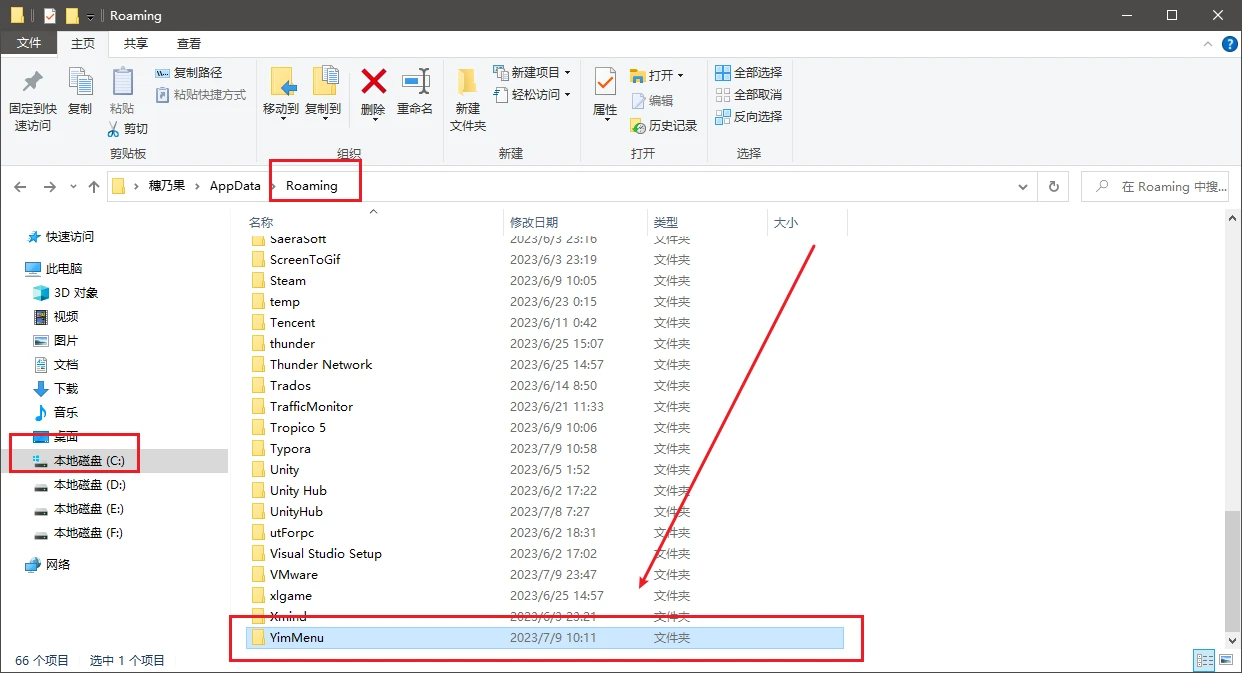Switch to the 查看 View tab

click(x=189, y=43)
